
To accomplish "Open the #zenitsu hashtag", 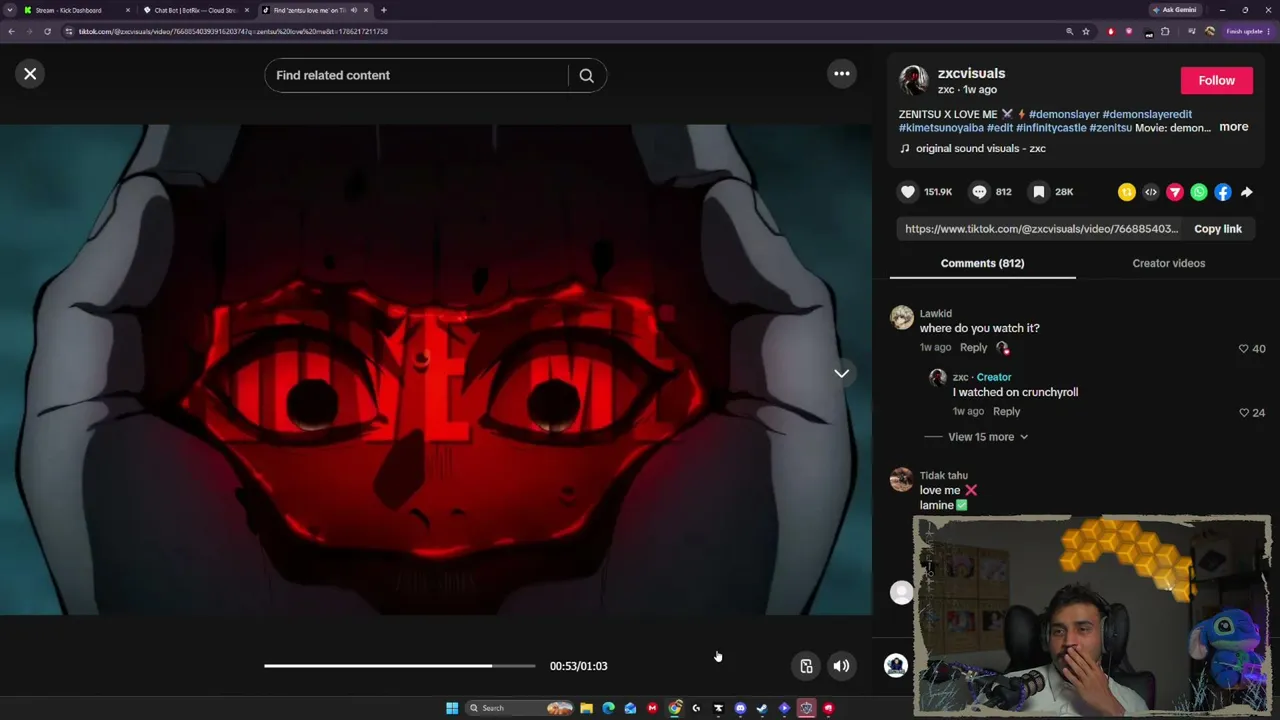I will coord(1111,128).
